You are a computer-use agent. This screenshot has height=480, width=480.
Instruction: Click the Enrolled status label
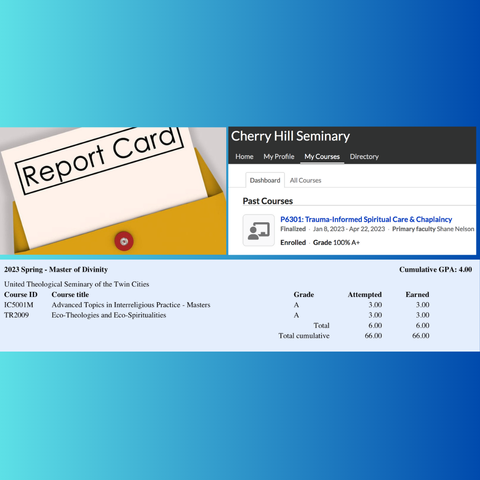coord(293,242)
